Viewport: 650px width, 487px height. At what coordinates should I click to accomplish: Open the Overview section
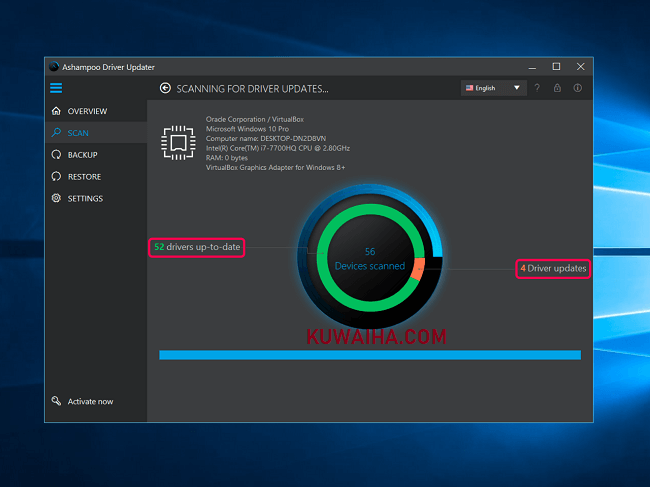click(96, 111)
